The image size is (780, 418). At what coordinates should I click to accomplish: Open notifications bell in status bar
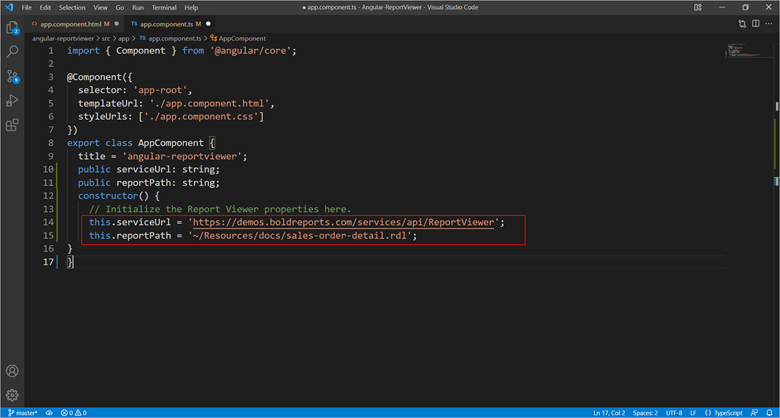769,413
